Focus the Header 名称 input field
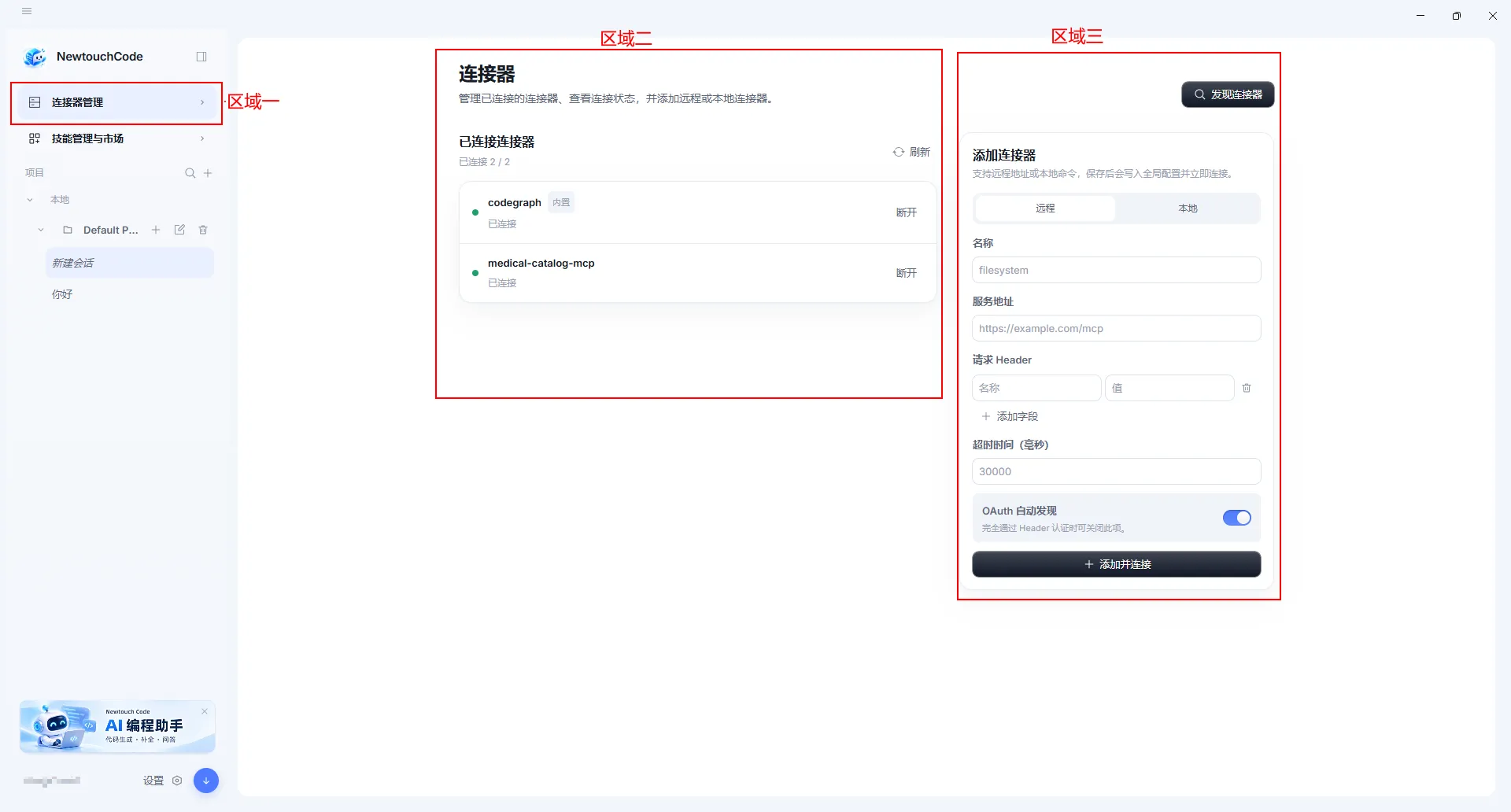The image size is (1511, 812). (x=1036, y=388)
